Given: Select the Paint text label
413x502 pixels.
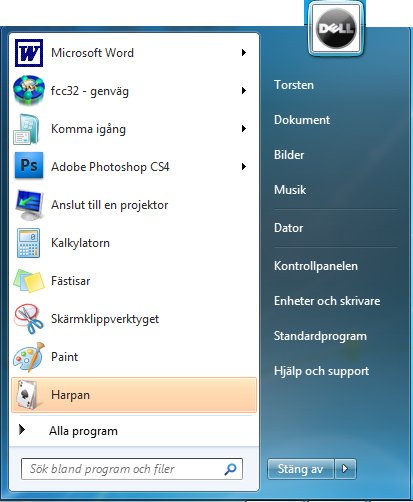Looking at the screenshot, I should tap(64, 357).
